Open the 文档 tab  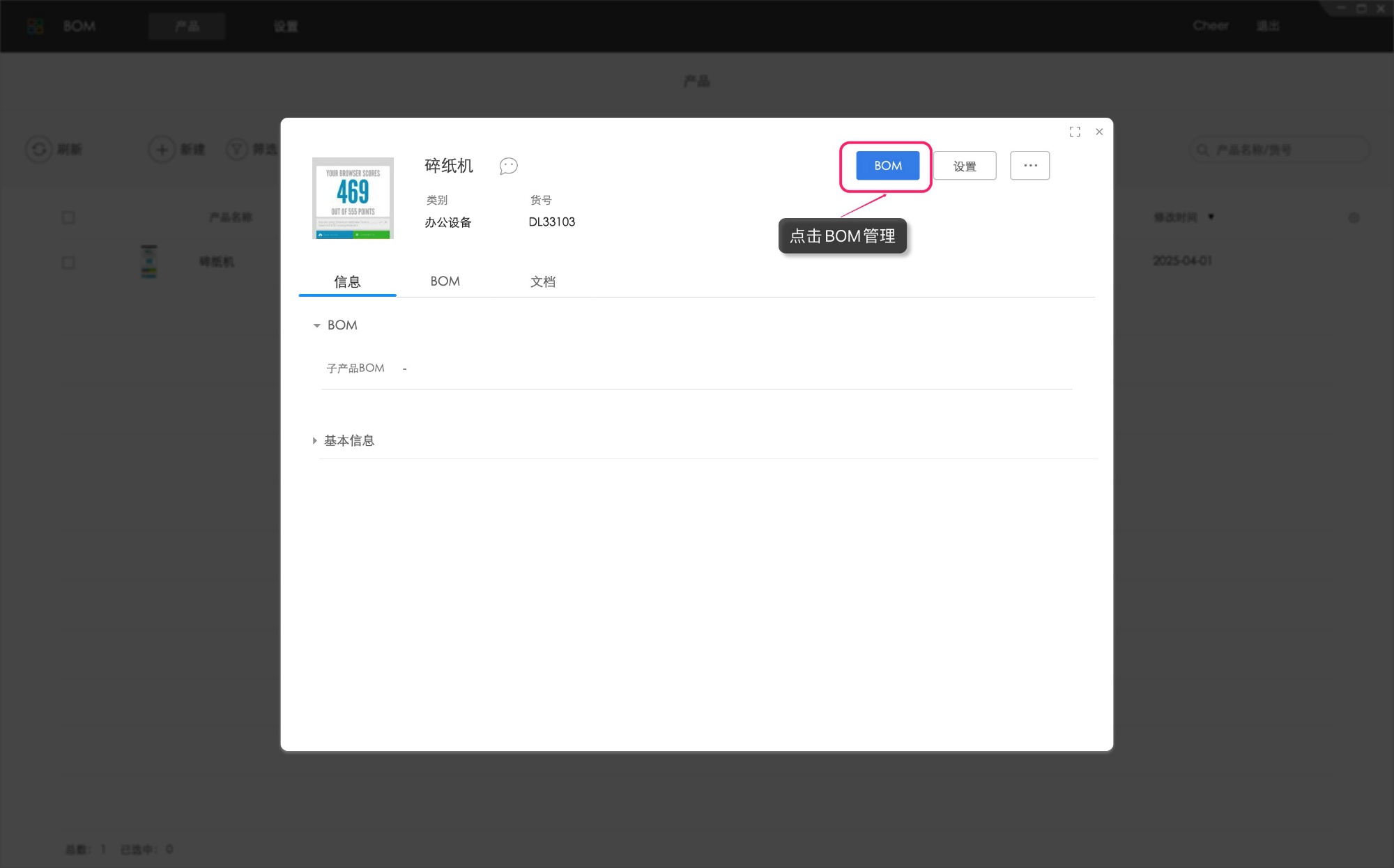coord(543,281)
